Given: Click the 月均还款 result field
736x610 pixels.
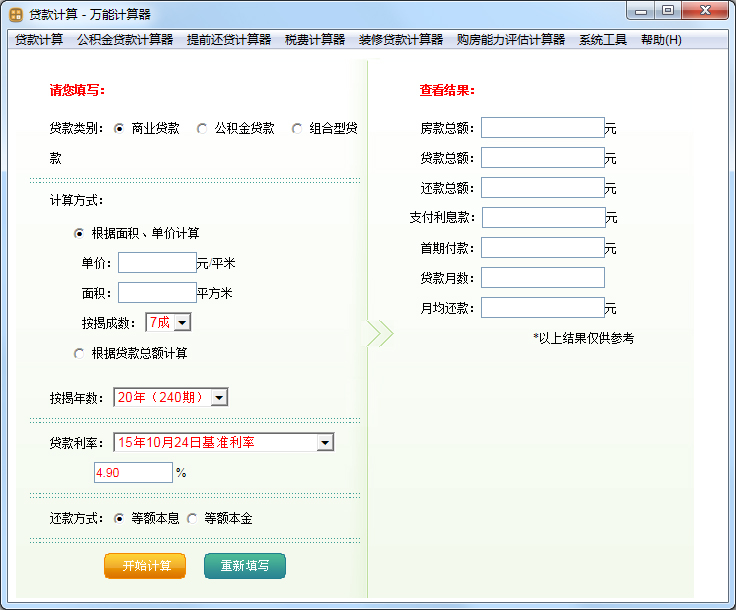Looking at the screenshot, I should [543, 308].
